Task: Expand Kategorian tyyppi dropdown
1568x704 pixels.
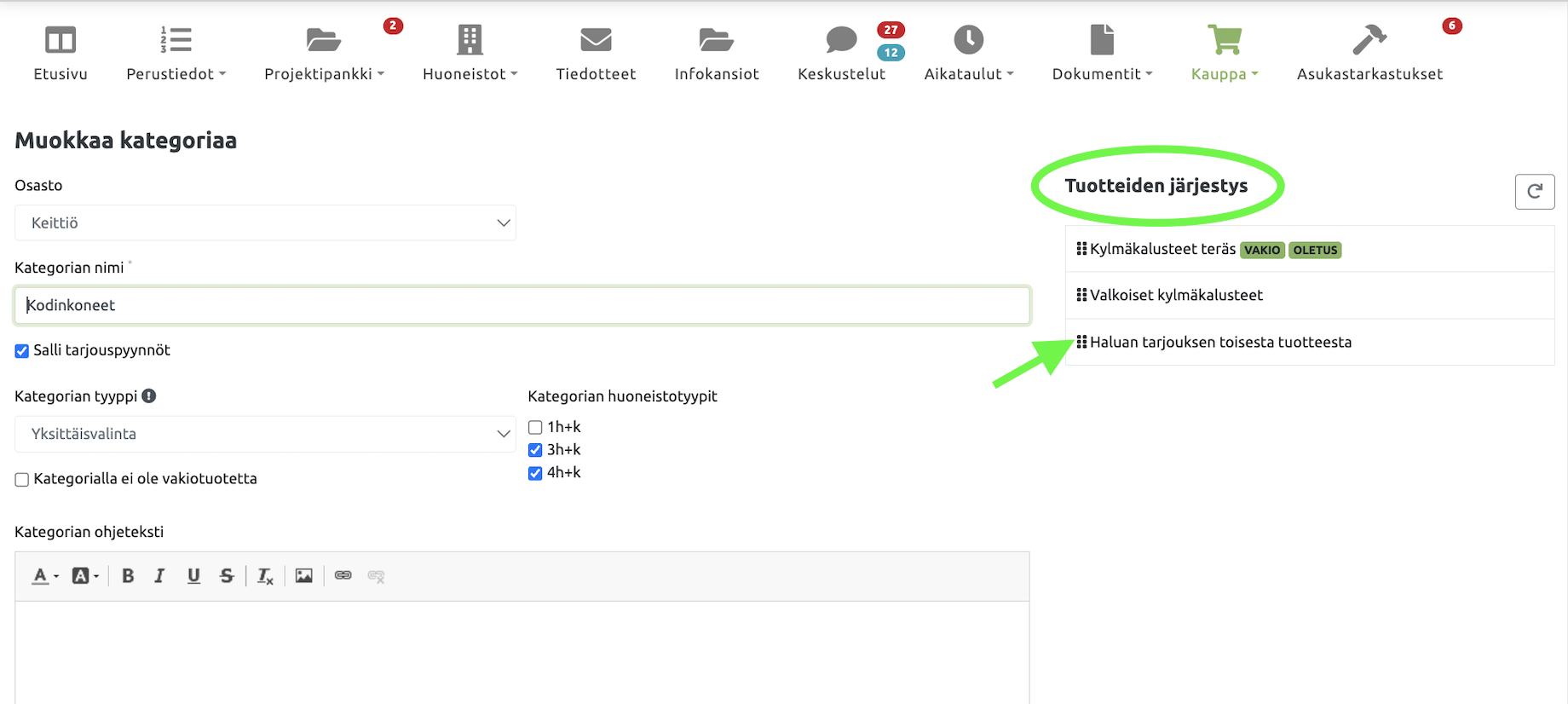Action: point(265,434)
